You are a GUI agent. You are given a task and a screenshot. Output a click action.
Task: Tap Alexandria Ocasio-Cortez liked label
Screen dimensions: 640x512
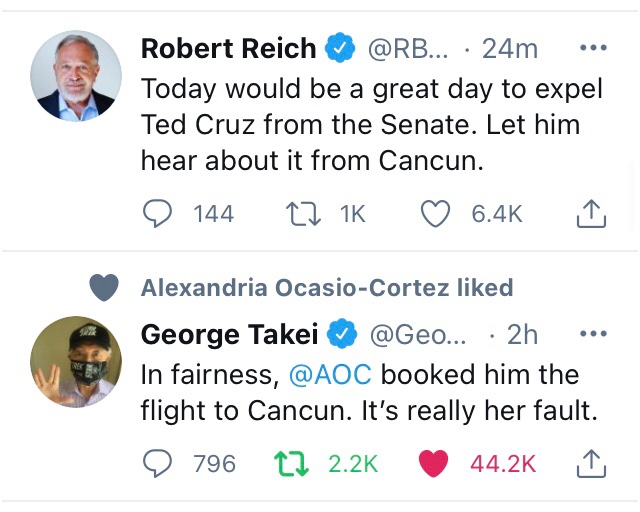pos(327,288)
